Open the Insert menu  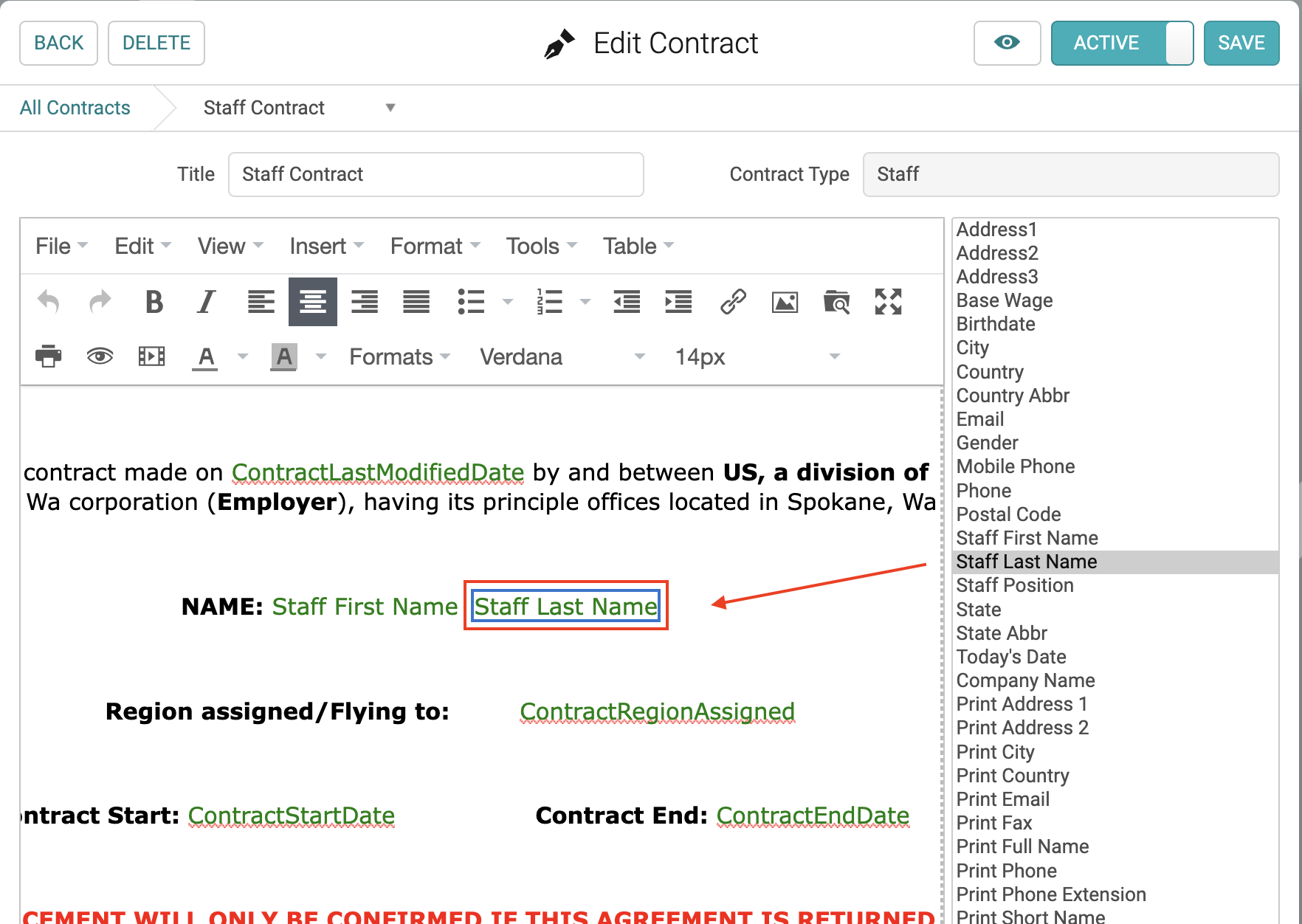(x=326, y=246)
